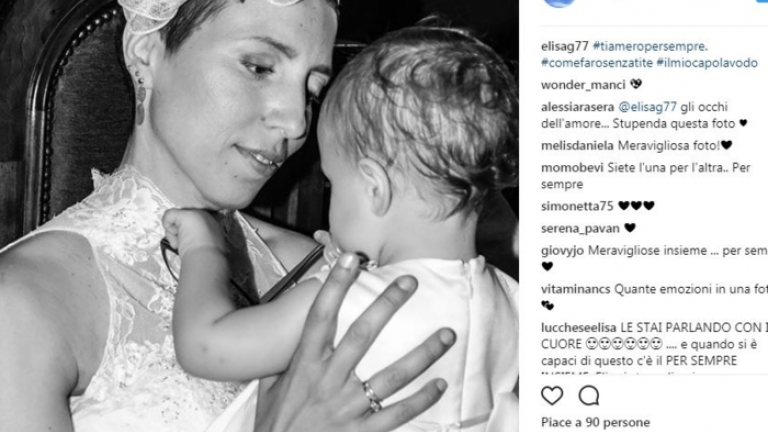Viewport: 768px width, 432px height.
Task: Visit the alessiarasera profile
Action: coord(577,107)
